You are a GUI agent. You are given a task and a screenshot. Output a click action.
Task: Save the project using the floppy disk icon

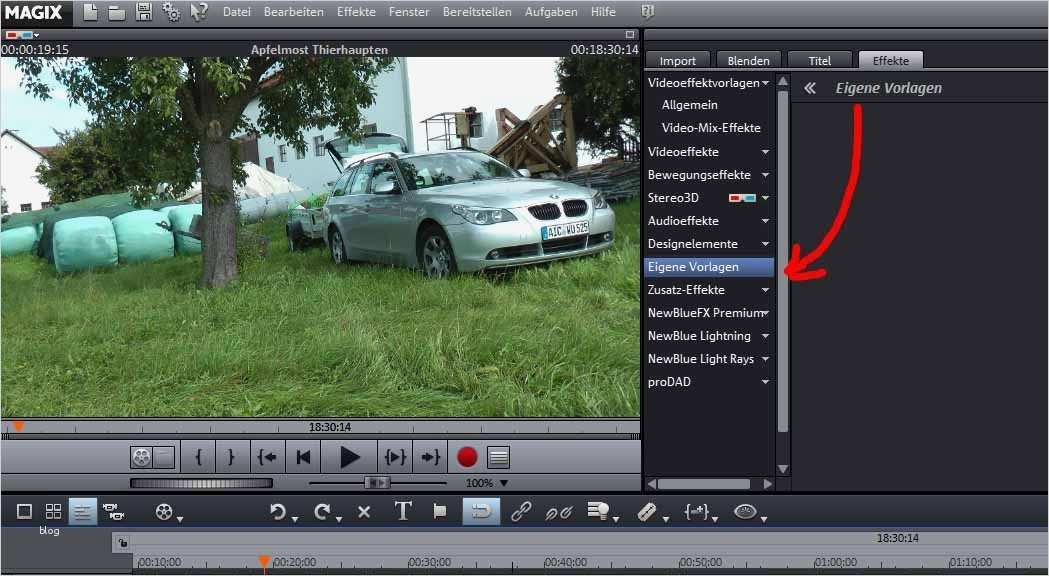click(143, 12)
